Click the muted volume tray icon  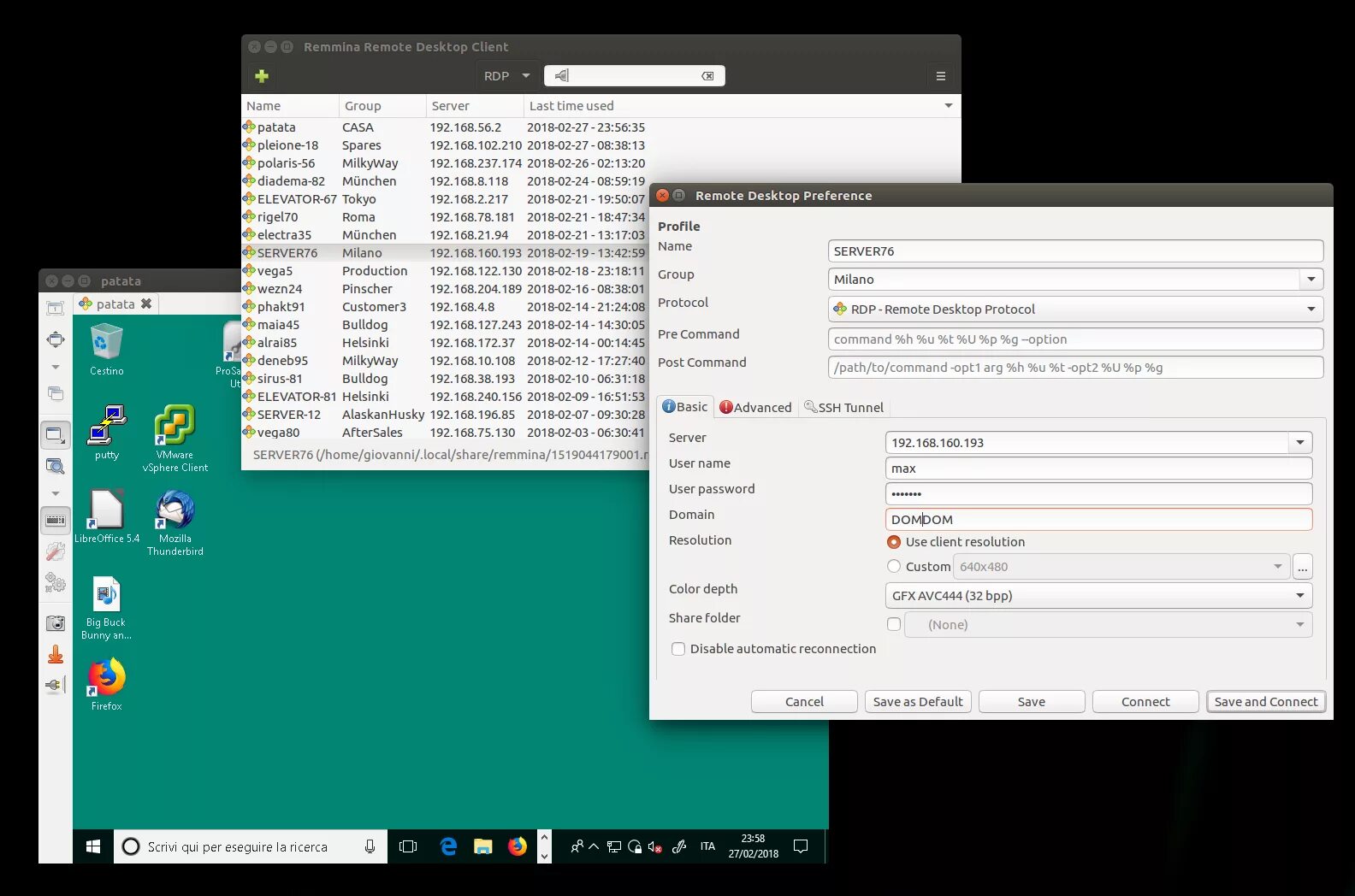tap(655, 847)
